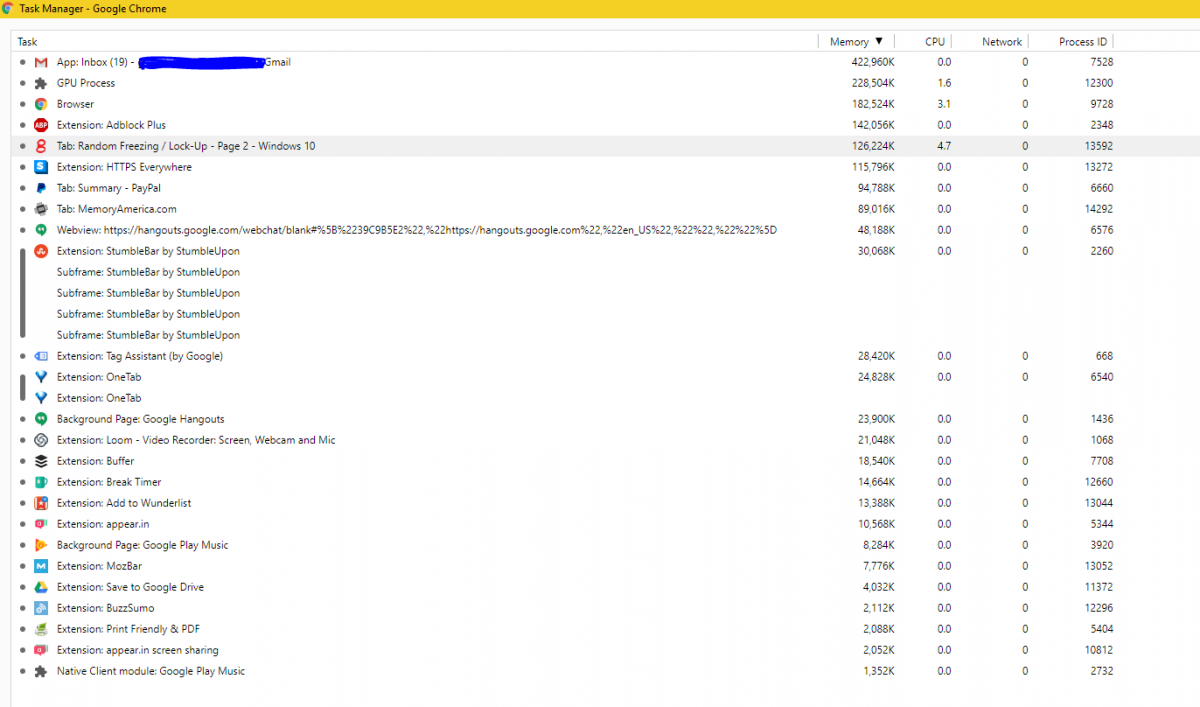Sort by the Network column header
The image size is (1200, 707).
pos(1002,42)
